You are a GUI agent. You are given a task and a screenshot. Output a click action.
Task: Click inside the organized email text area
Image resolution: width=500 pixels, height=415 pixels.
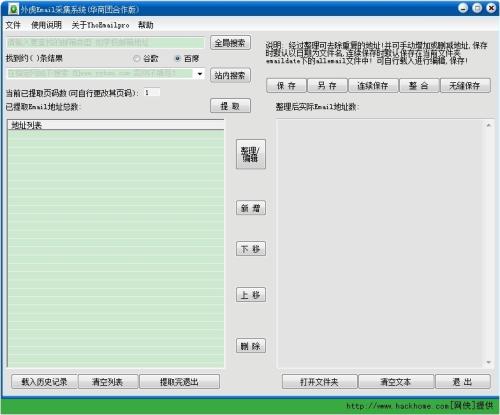380,244
